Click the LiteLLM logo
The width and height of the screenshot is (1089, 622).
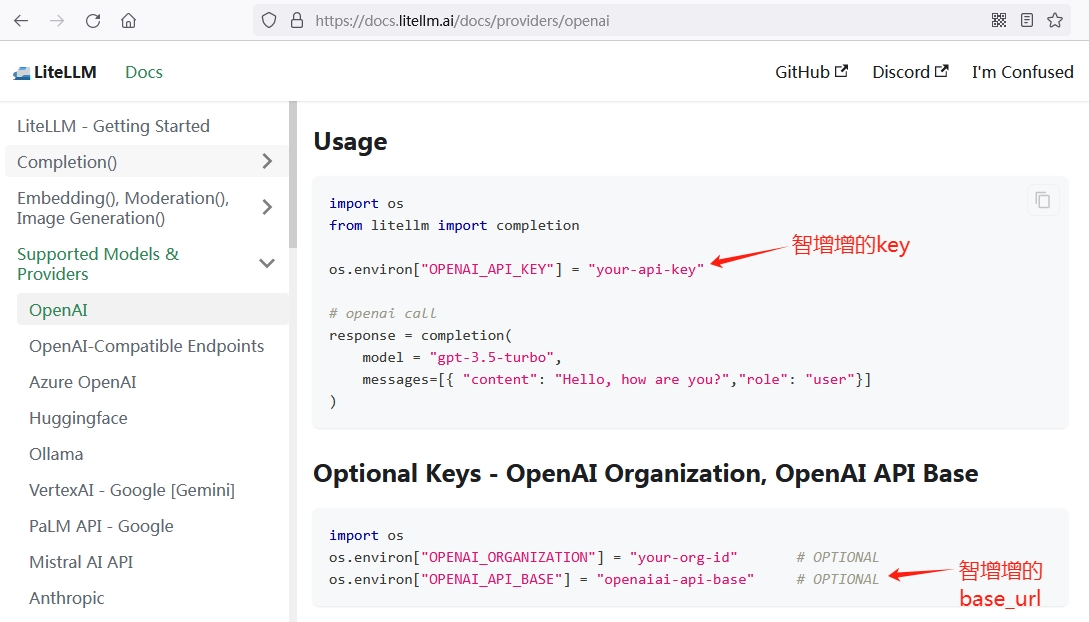click(x=54, y=72)
